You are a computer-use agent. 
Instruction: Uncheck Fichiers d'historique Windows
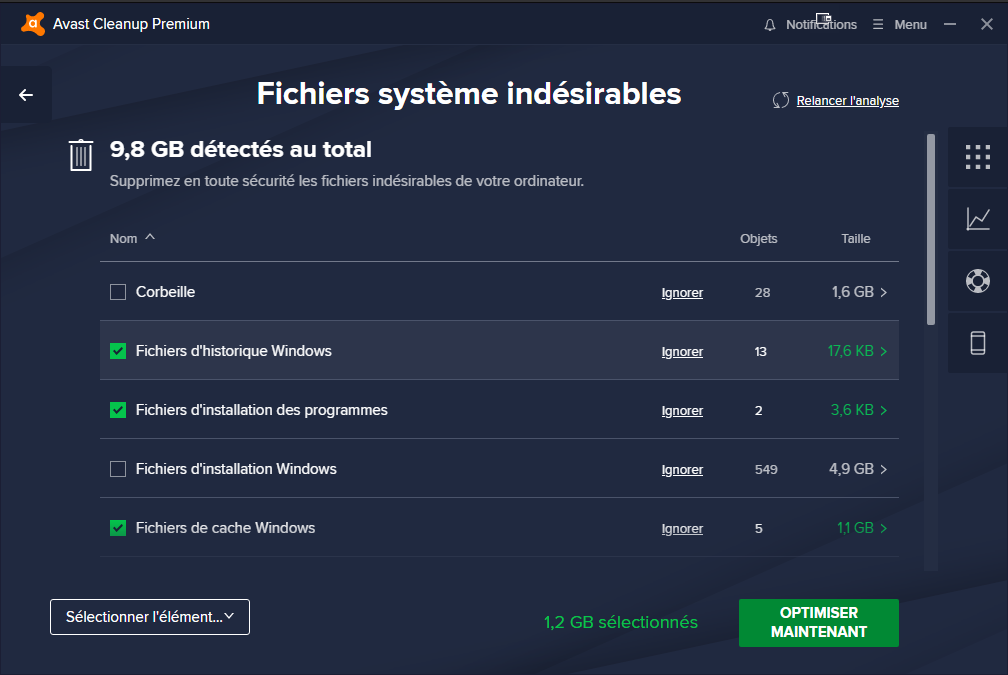click(x=118, y=351)
